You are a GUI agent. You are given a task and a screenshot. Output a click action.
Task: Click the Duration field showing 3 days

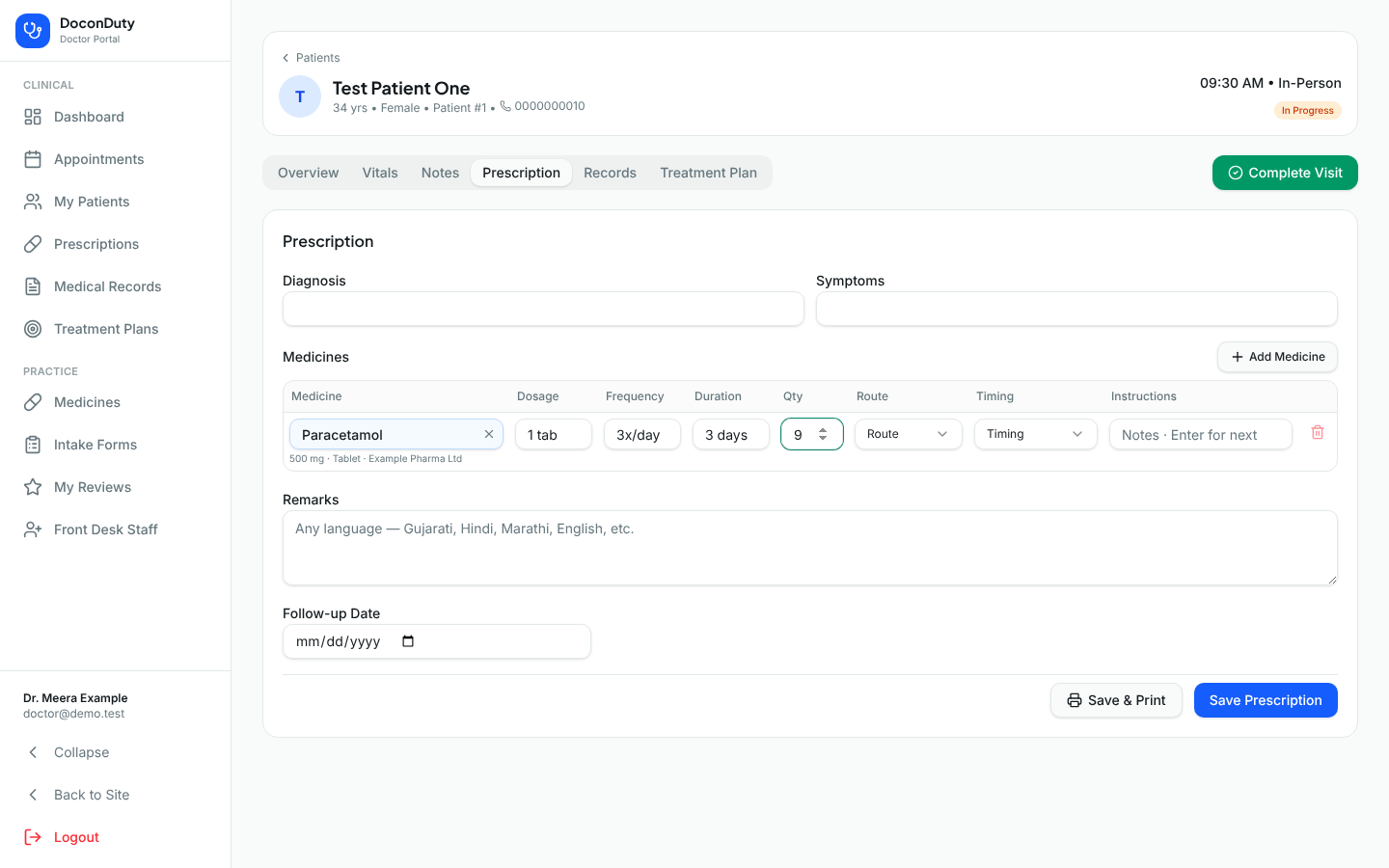pyautogui.click(x=731, y=434)
